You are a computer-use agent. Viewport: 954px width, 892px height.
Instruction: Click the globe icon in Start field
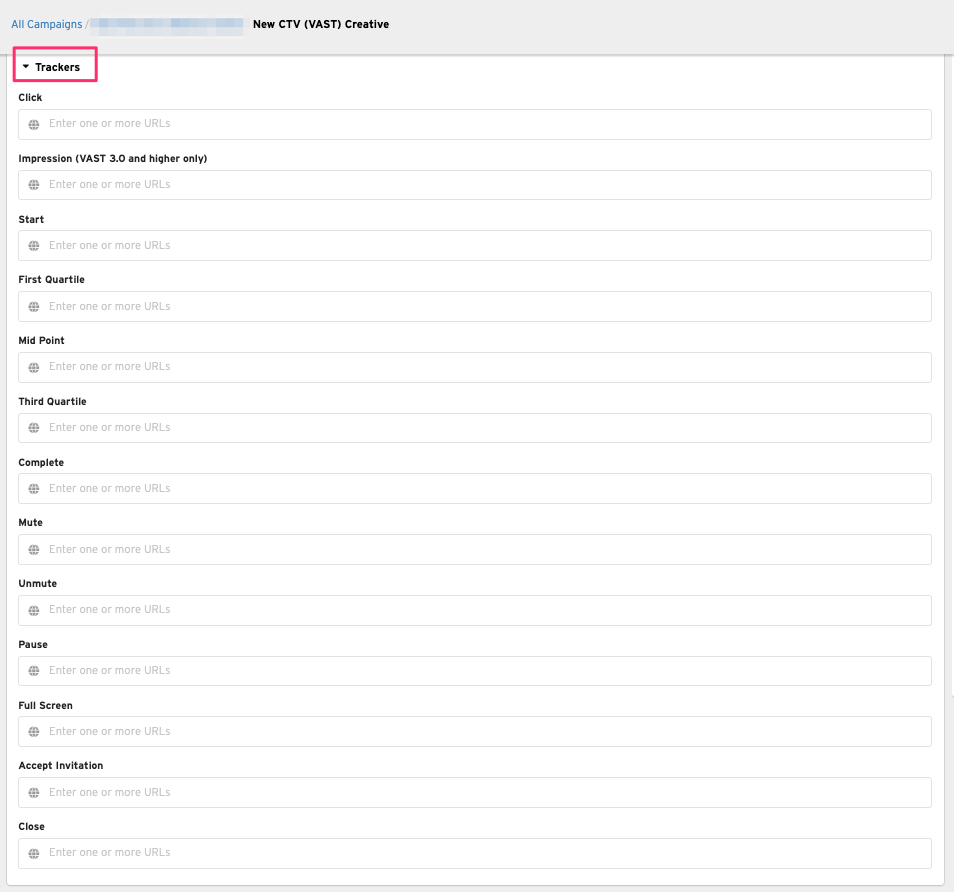click(x=34, y=246)
